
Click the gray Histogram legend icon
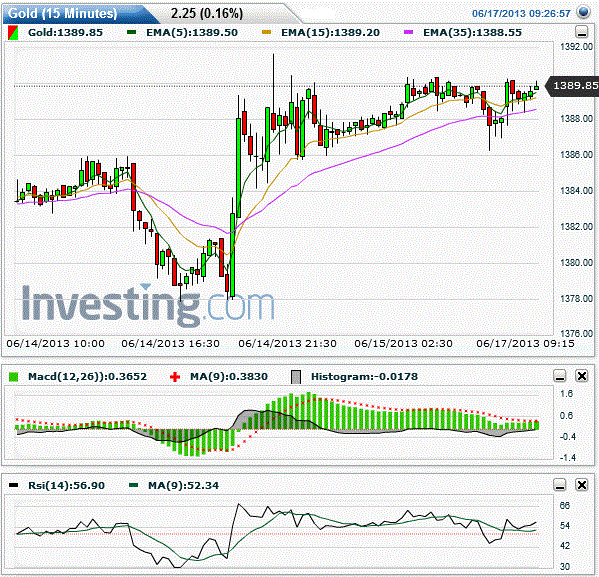(x=296, y=377)
